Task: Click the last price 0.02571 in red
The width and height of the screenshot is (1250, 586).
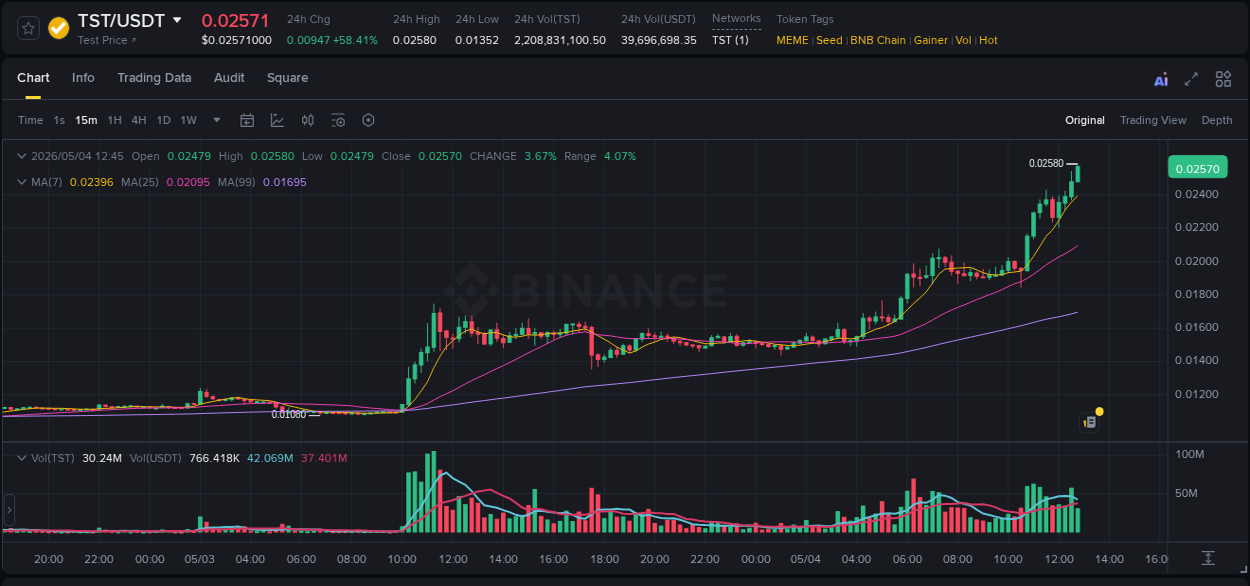Action: click(235, 20)
